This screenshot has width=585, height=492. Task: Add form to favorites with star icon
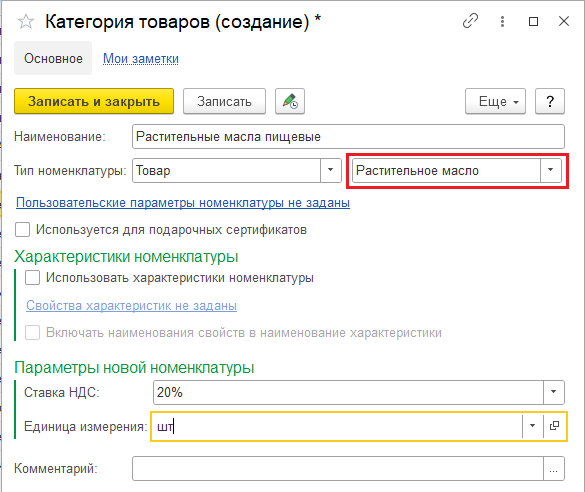point(26,22)
